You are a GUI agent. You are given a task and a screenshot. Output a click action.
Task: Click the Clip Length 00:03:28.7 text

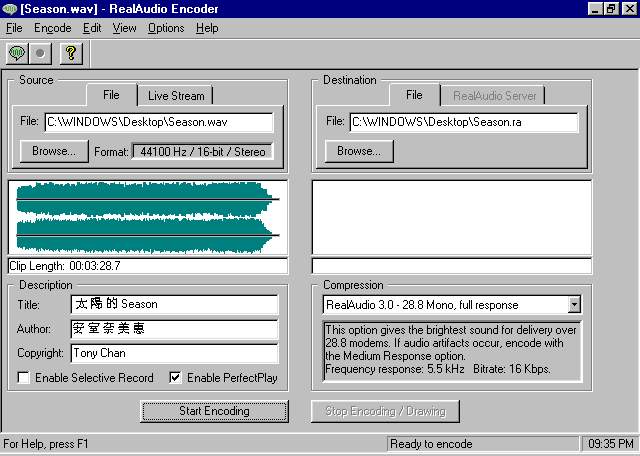pyautogui.click(x=65, y=266)
